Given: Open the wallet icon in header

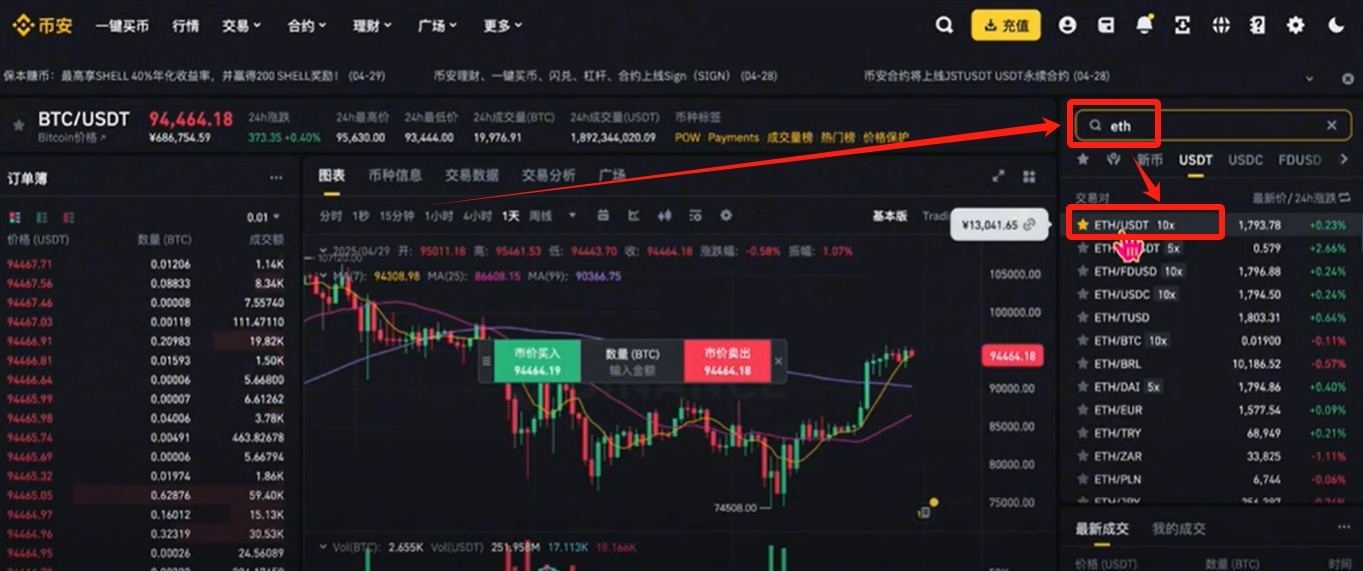Looking at the screenshot, I should (x=1106, y=26).
